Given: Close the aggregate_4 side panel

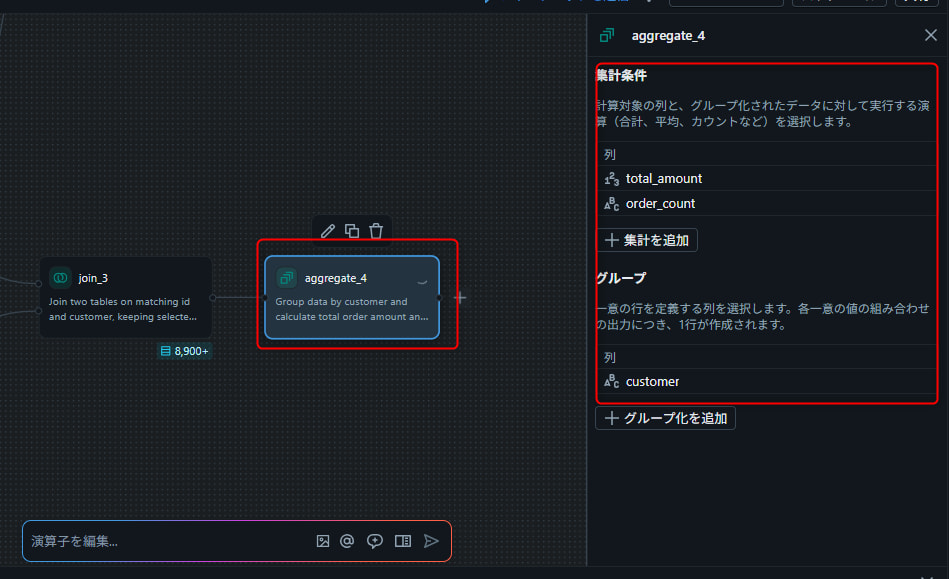Looking at the screenshot, I should tap(931, 35).
